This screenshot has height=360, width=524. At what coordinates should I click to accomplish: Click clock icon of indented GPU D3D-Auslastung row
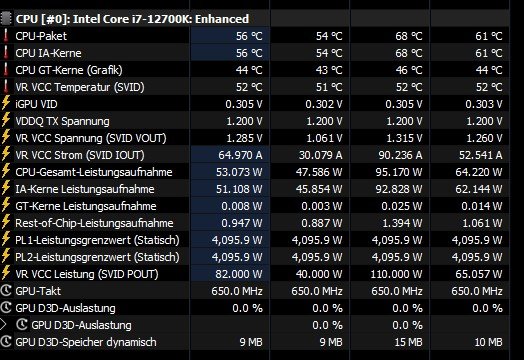pos(22,325)
